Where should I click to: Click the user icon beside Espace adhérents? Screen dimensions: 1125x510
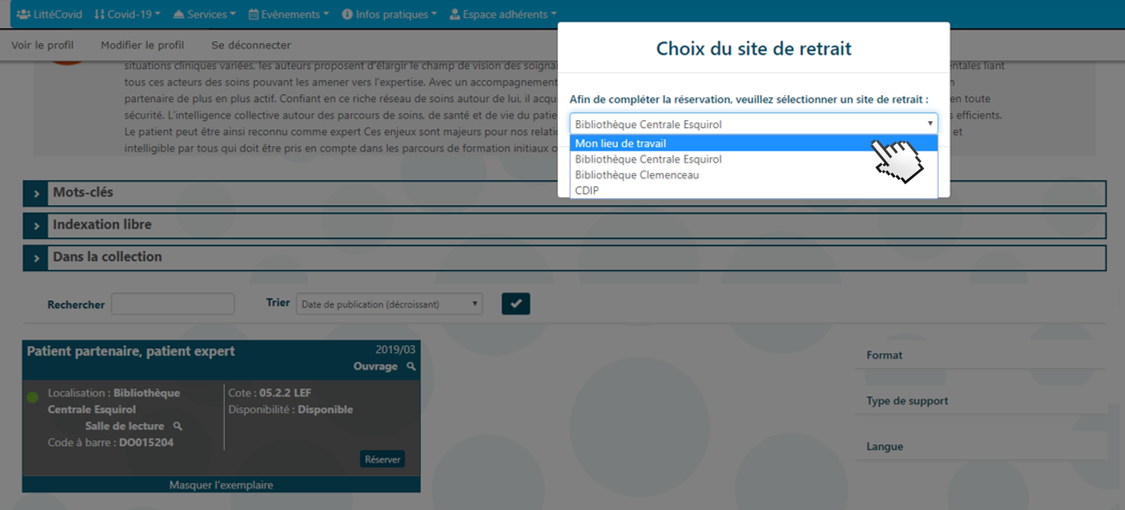(x=454, y=14)
